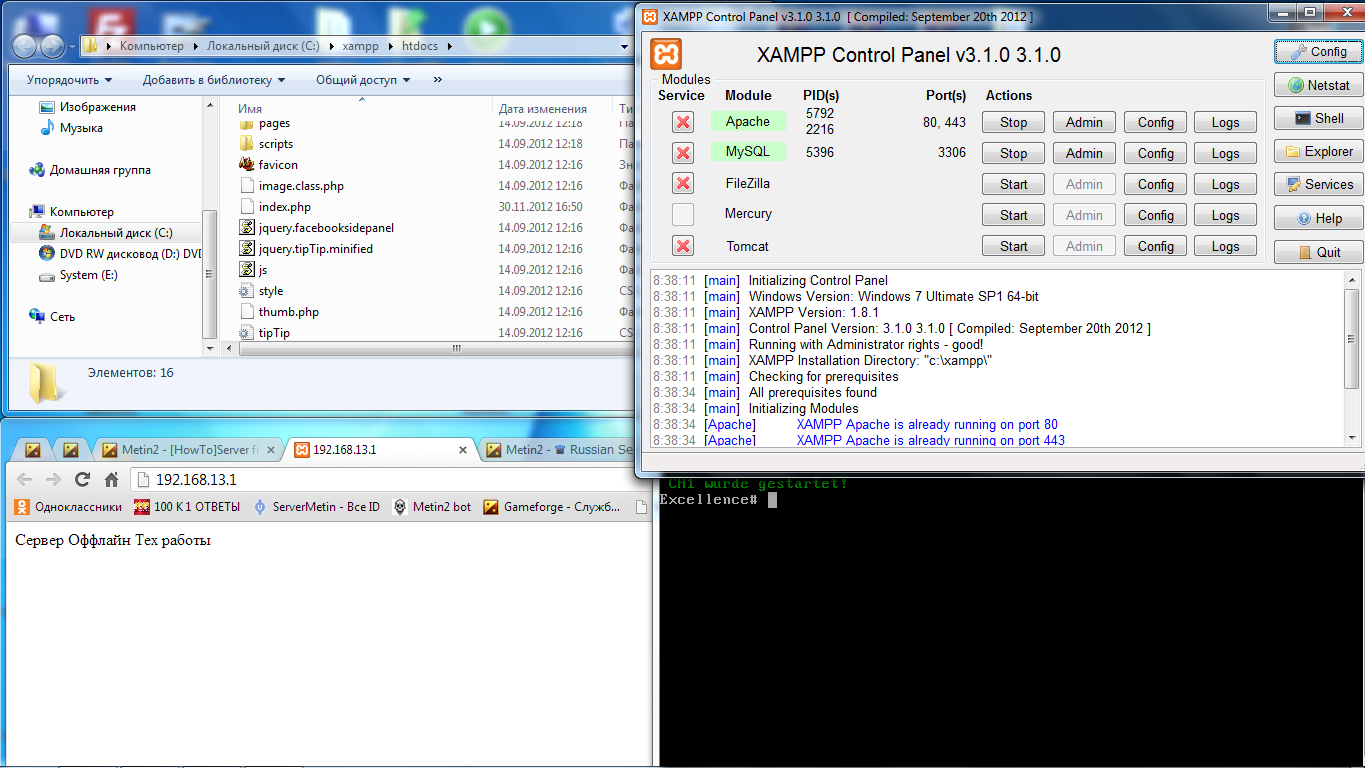The width and height of the screenshot is (1366, 768).
Task: Toggle Apache service checkbox in XAMPP
Action: [x=683, y=122]
